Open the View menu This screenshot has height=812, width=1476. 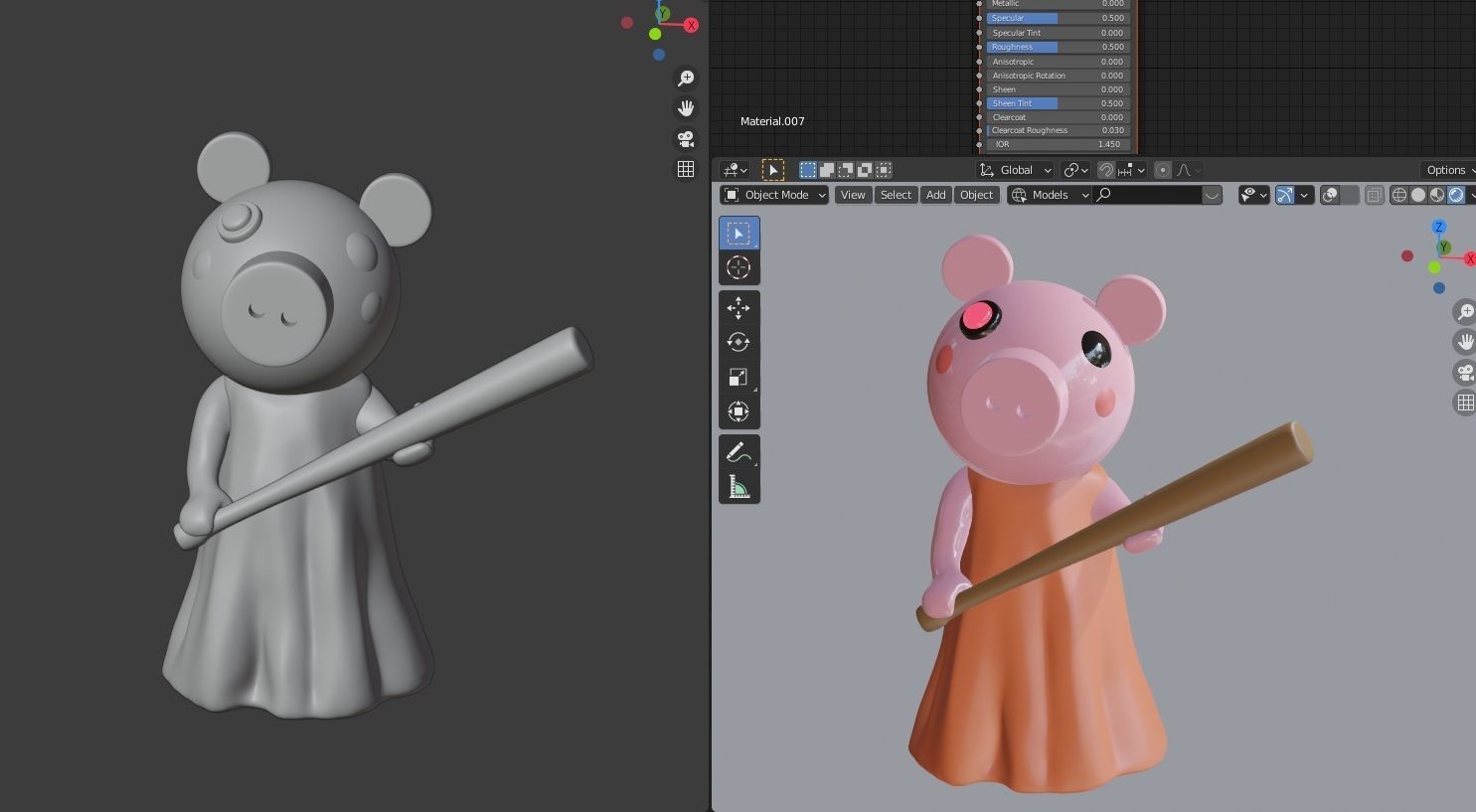853,195
